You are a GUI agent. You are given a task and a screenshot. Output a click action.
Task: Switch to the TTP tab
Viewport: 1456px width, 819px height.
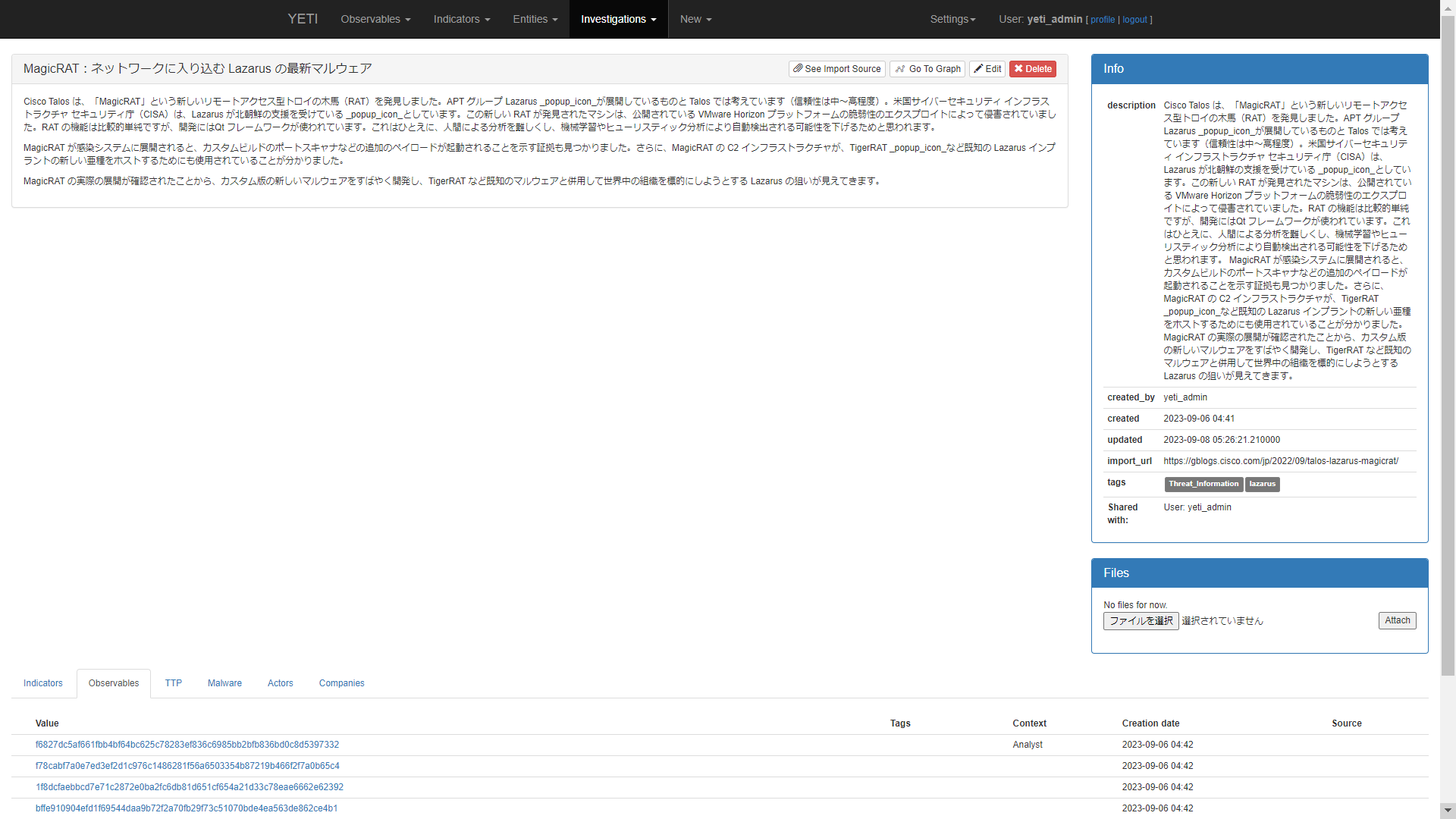click(174, 683)
